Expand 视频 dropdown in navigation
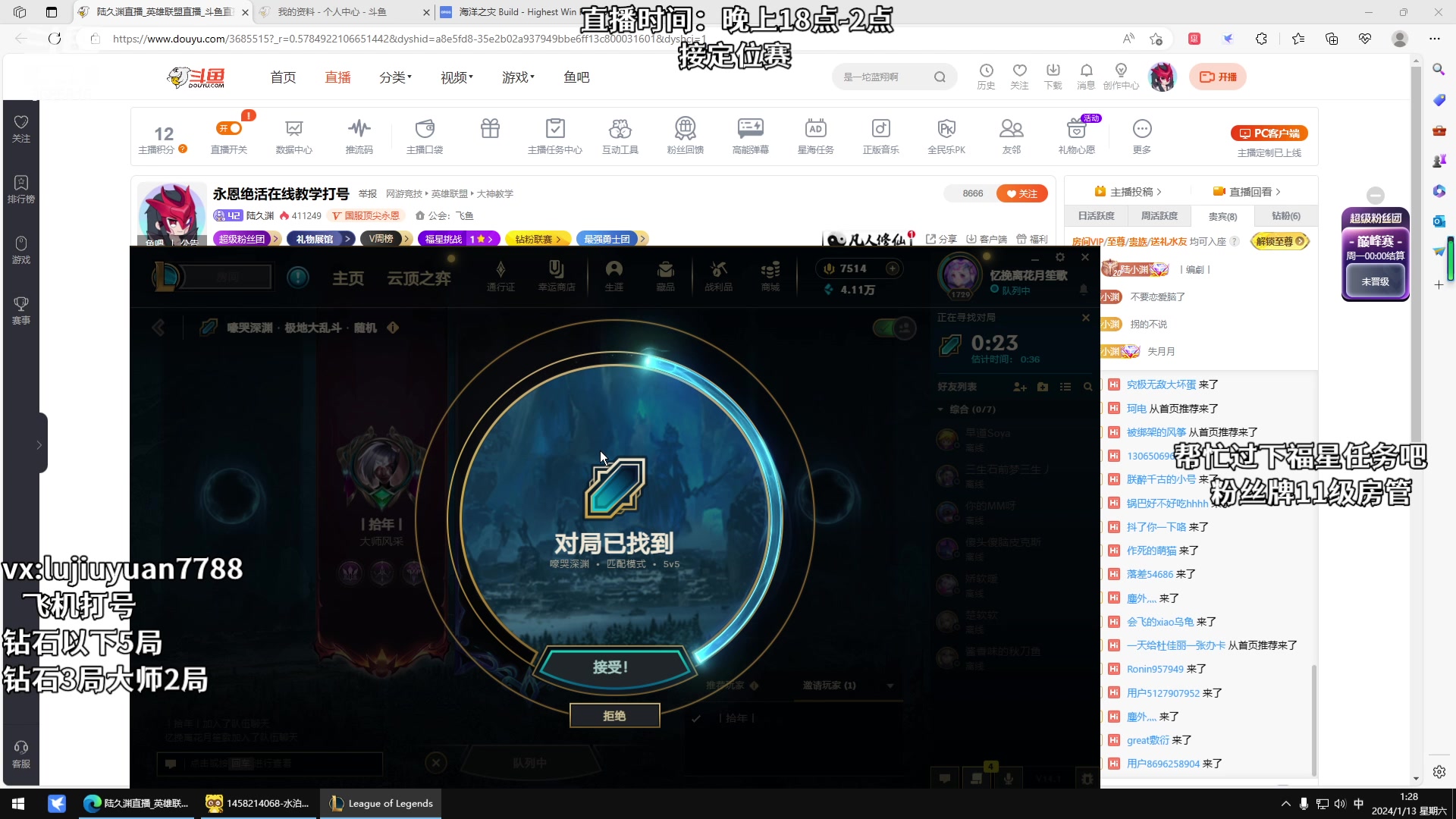 (x=457, y=77)
